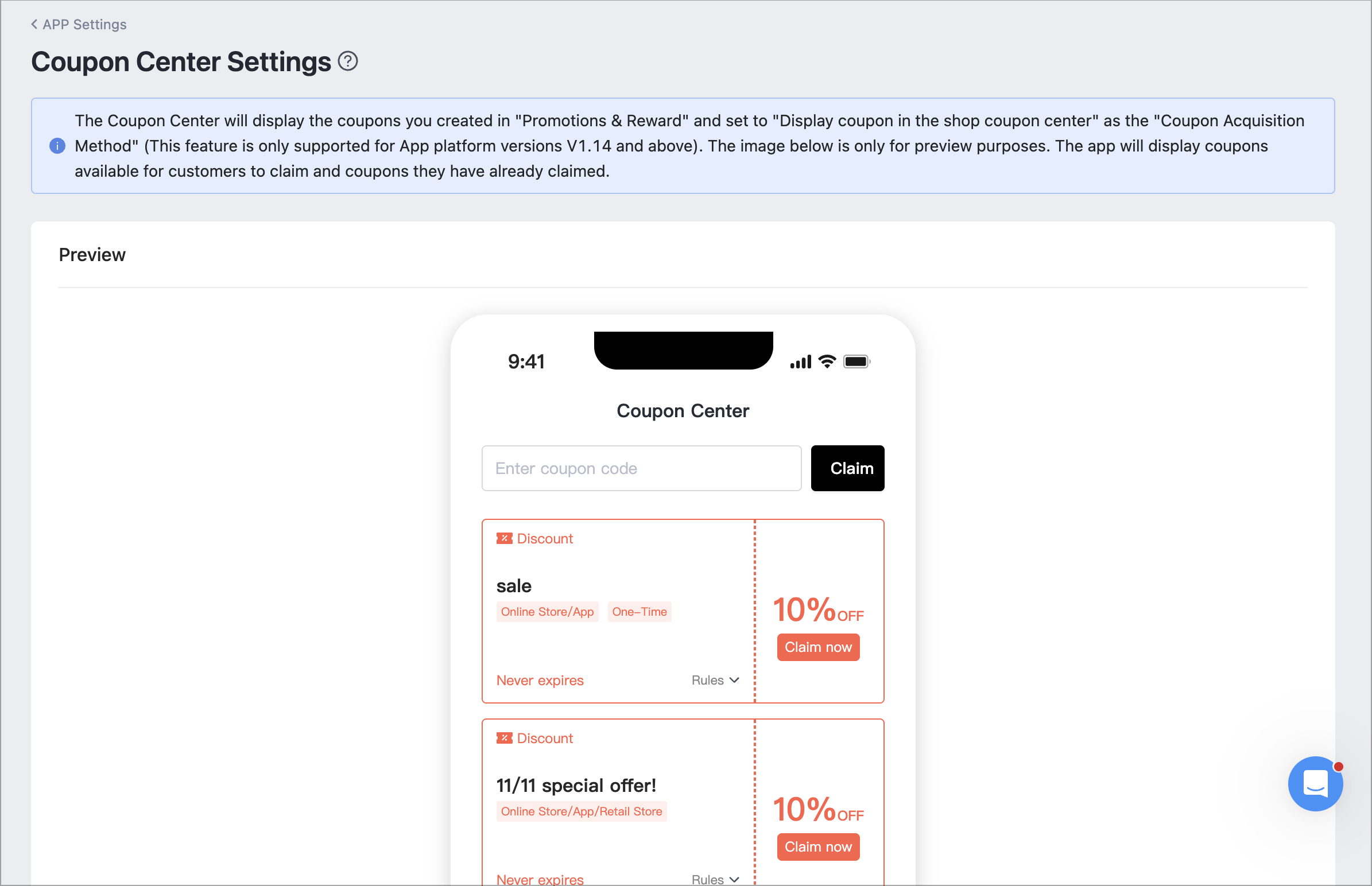
Task: Click the battery icon in phone preview
Action: coord(856,362)
